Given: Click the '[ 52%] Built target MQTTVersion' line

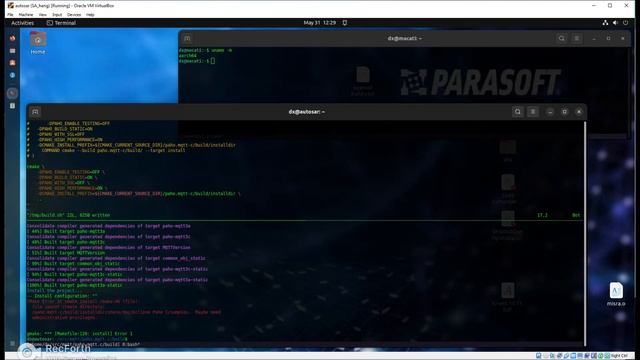Looking at the screenshot, I should pyautogui.click(x=66, y=253).
